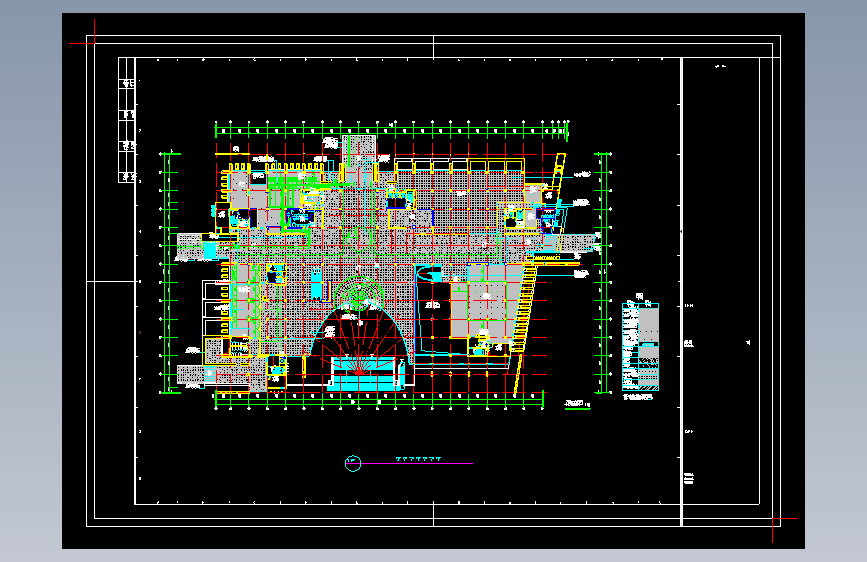Select the red crosshair at the sheet's top-left corner
The width and height of the screenshot is (867, 562).
[x=94, y=43]
